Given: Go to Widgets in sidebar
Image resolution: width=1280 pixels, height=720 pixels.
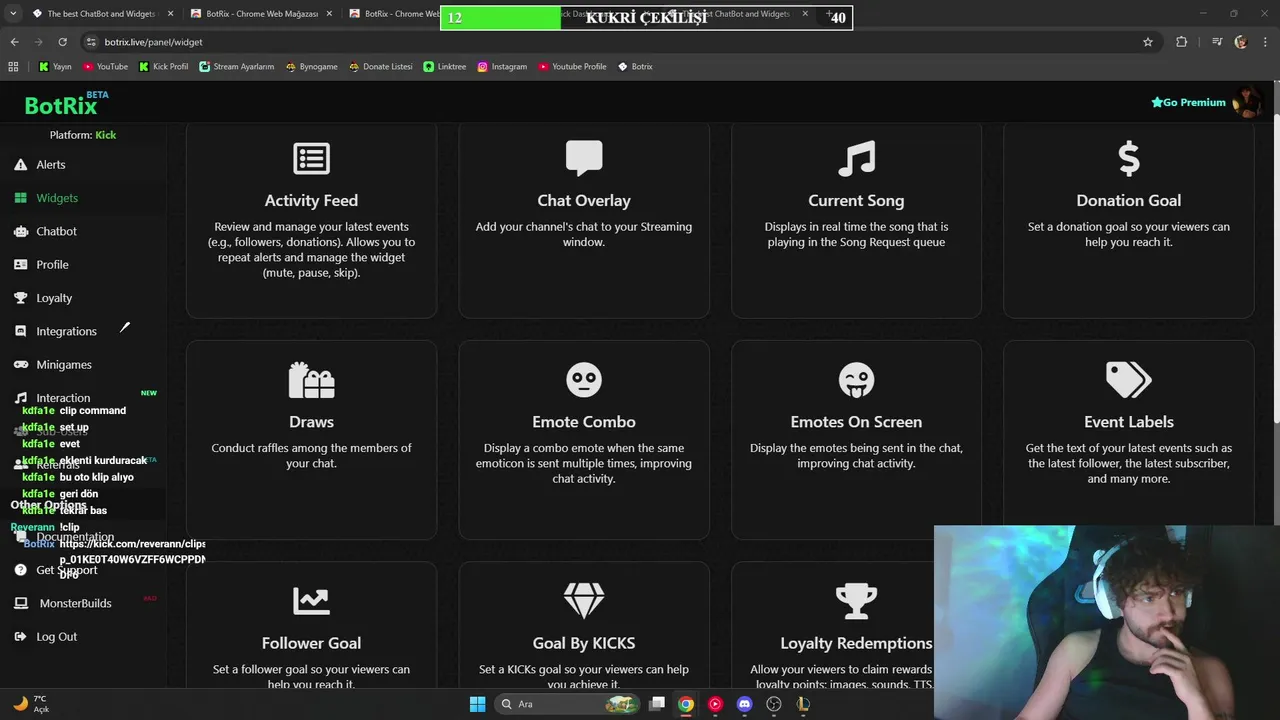Looking at the screenshot, I should (57, 198).
